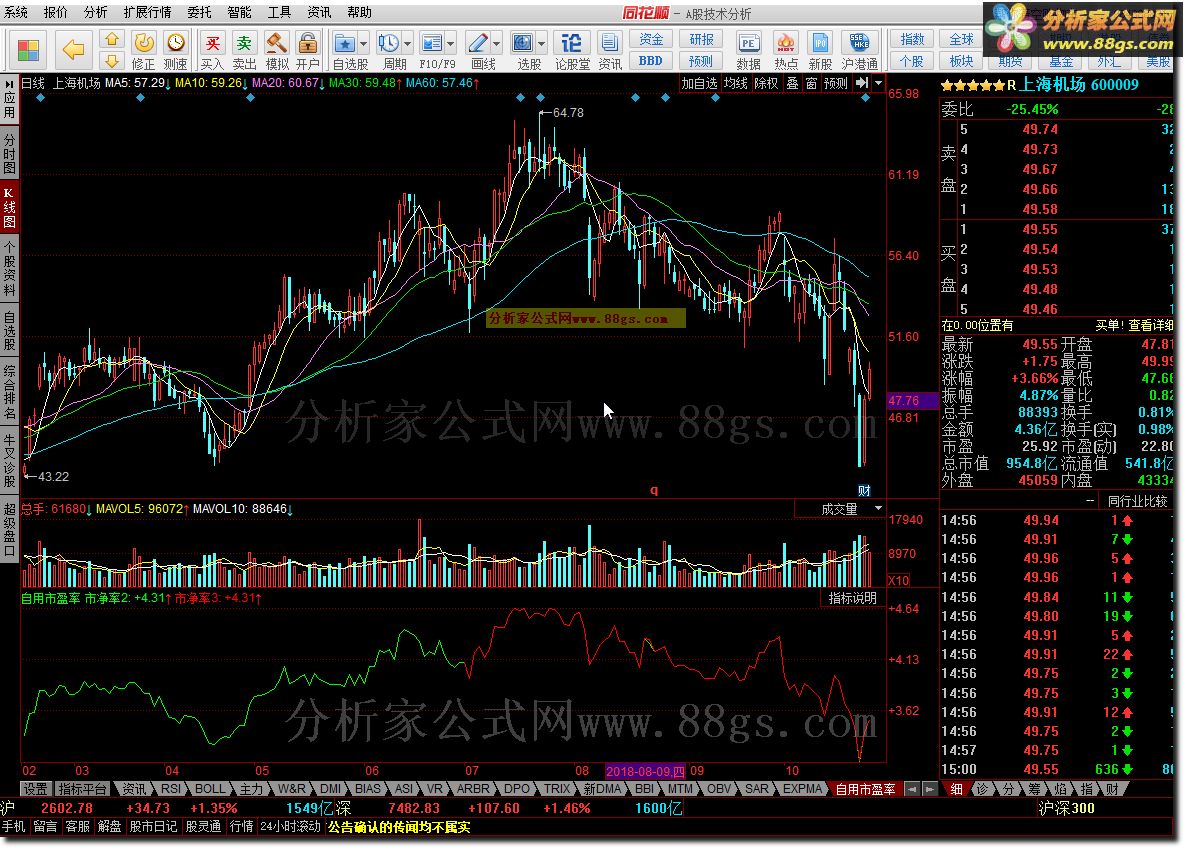Click the 财 marker on the K-line chart
Viewport: 1185px width, 848px height.
[865, 491]
